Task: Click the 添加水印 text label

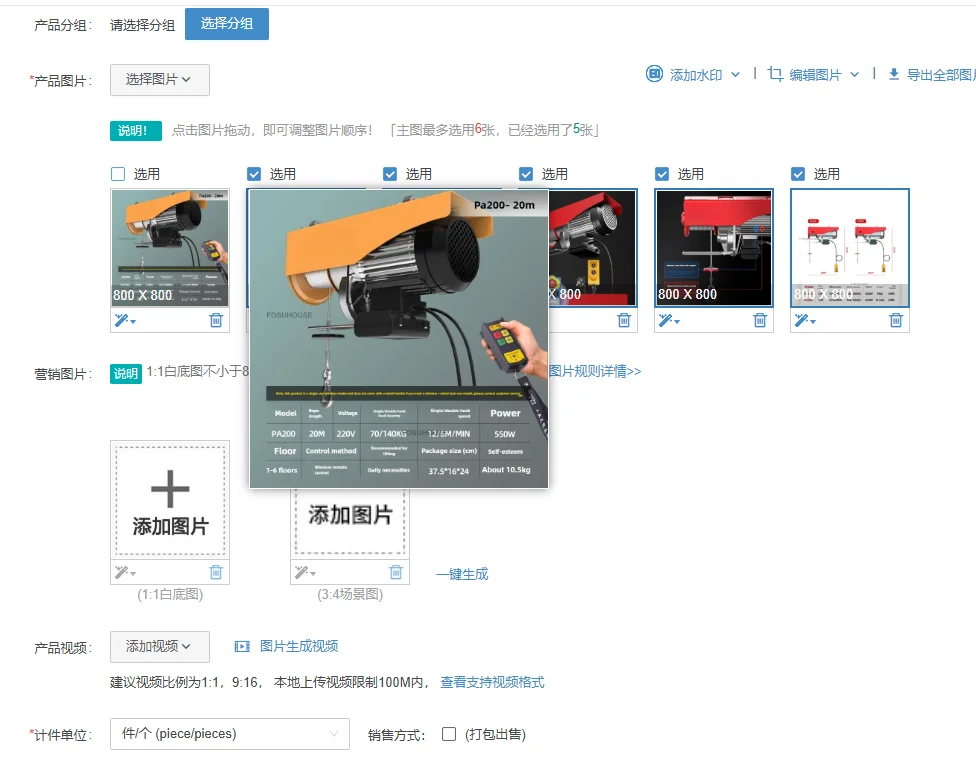Action: (x=696, y=75)
